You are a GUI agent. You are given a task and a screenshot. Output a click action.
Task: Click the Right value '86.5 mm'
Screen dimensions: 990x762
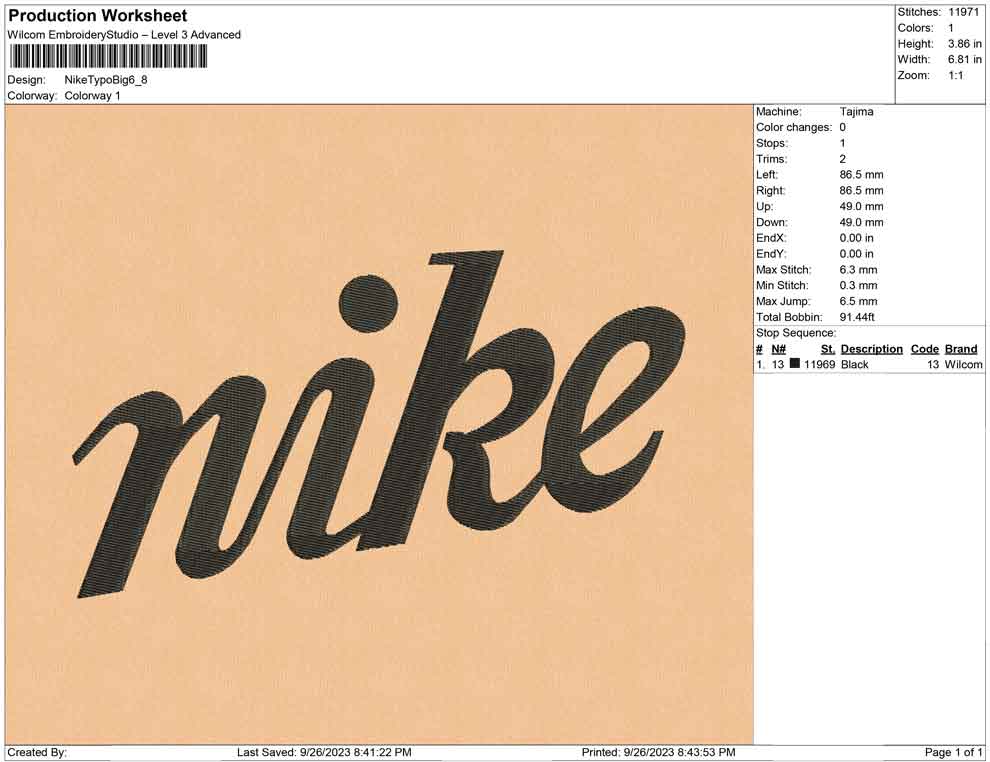pyautogui.click(x=862, y=191)
